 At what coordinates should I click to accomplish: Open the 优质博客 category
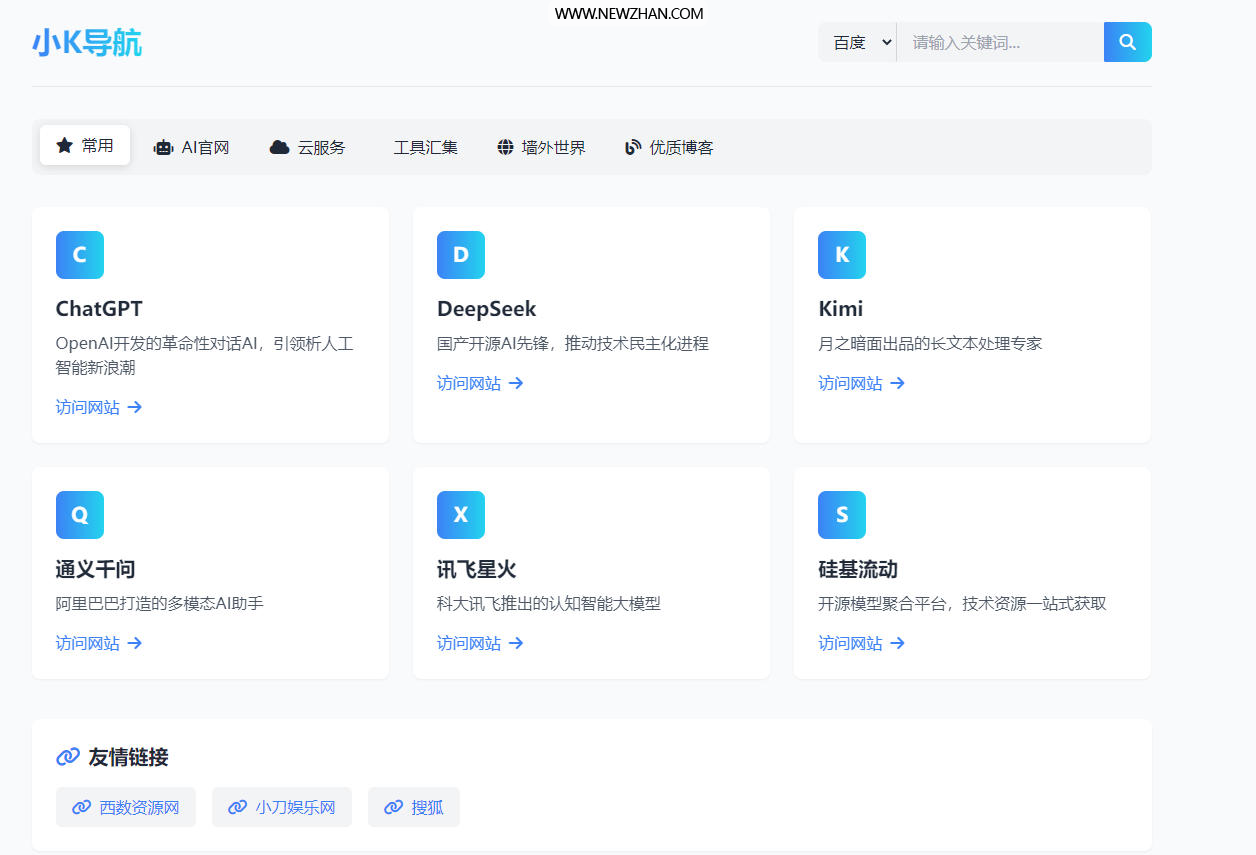pos(668,146)
